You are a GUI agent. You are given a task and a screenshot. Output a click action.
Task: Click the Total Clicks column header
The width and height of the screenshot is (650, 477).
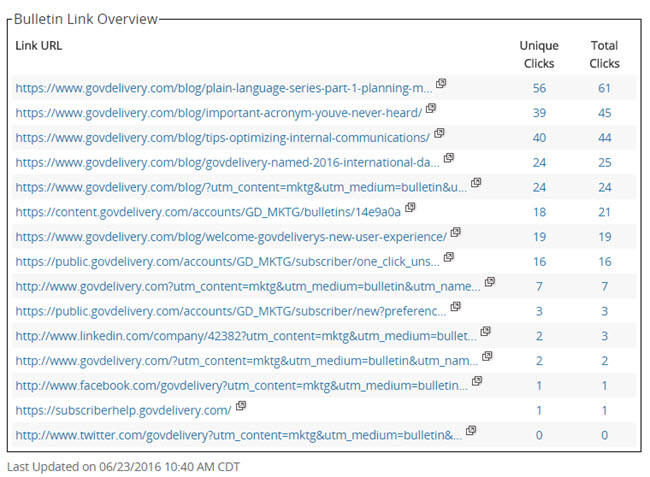[604, 54]
